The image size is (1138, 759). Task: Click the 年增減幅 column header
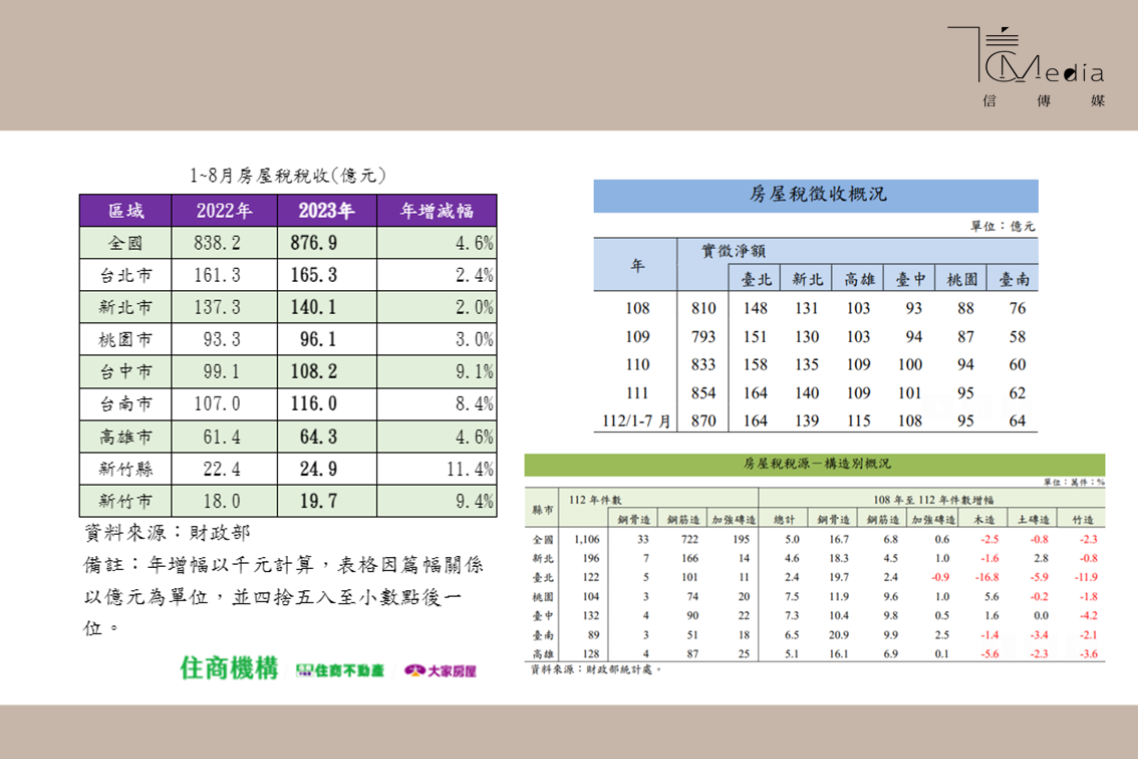(435, 211)
